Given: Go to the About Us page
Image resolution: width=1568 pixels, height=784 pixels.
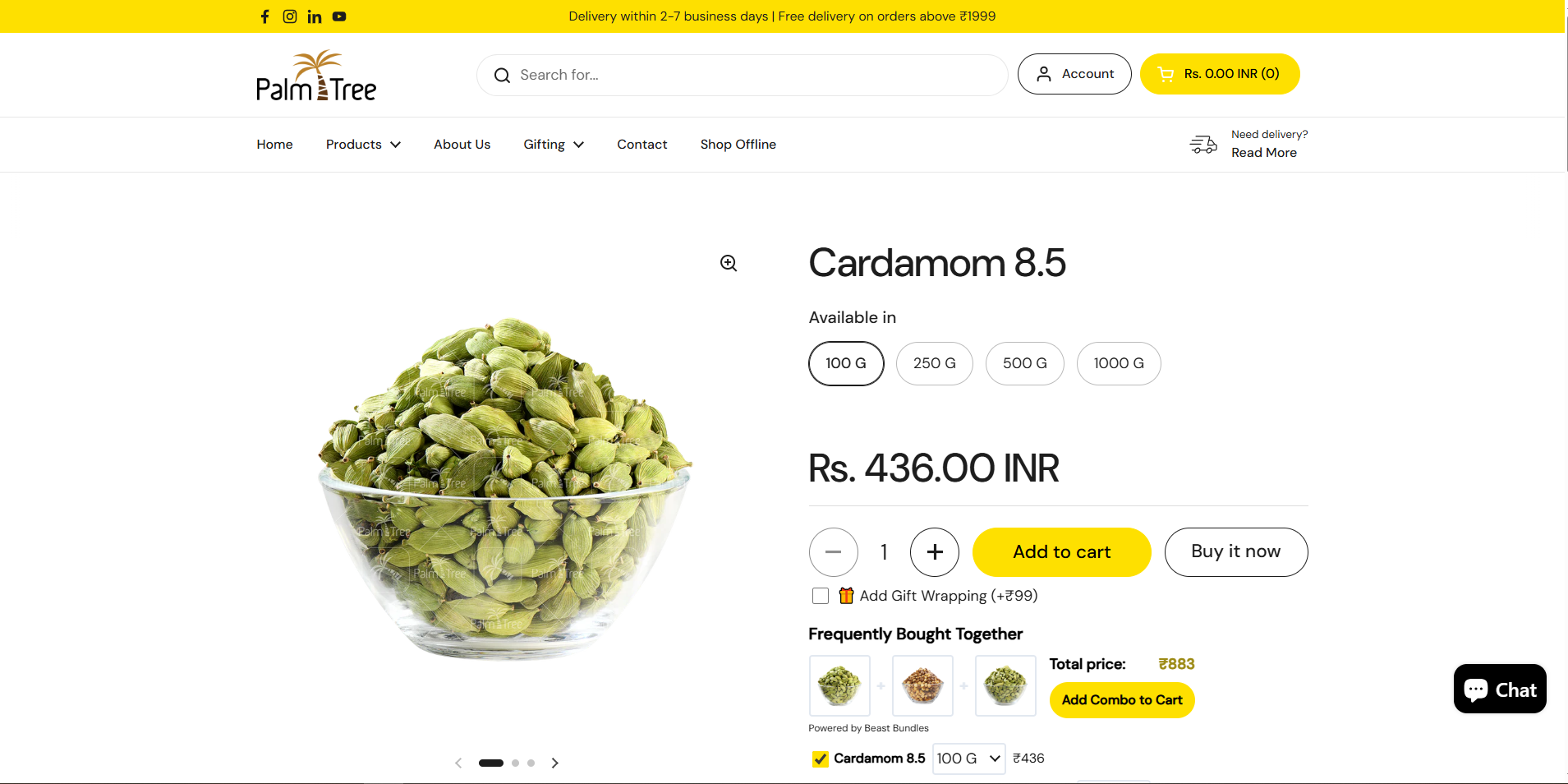Looking at the screenshot, I should pyautogui.click(x=462, y=145).
